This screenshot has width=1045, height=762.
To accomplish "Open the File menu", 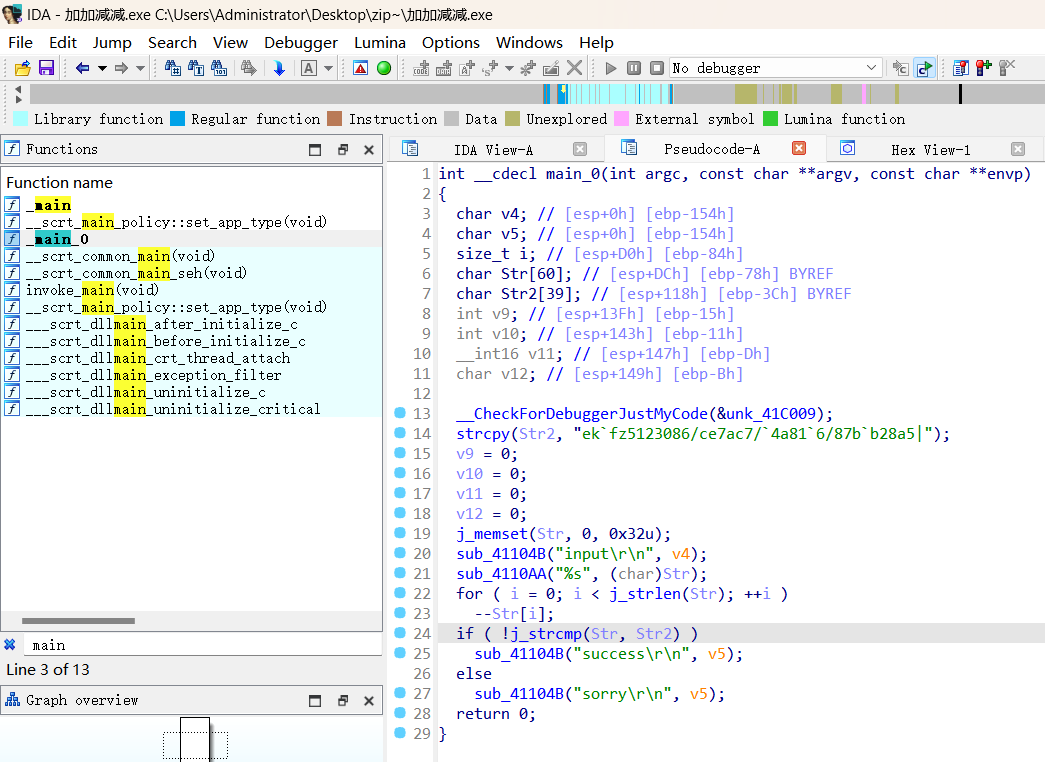I will coord(21,43).
